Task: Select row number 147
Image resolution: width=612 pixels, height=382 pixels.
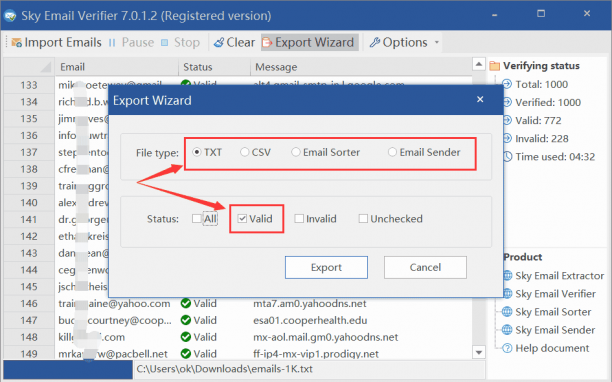Action: 29,320
